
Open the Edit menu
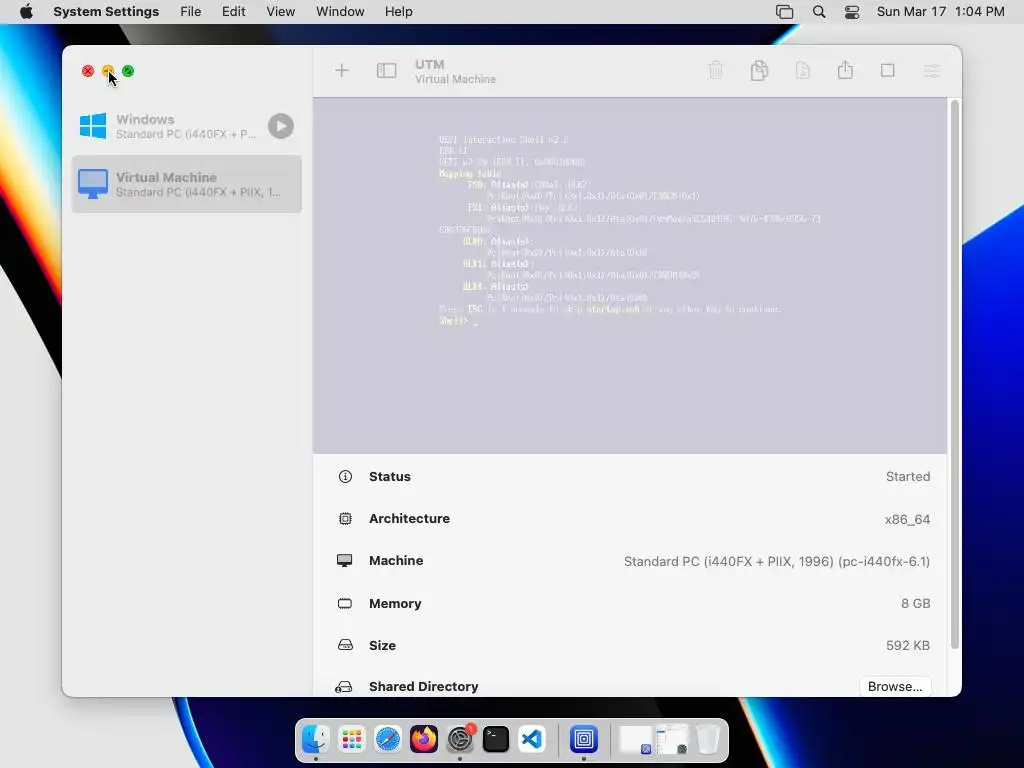tap(234, 12)
